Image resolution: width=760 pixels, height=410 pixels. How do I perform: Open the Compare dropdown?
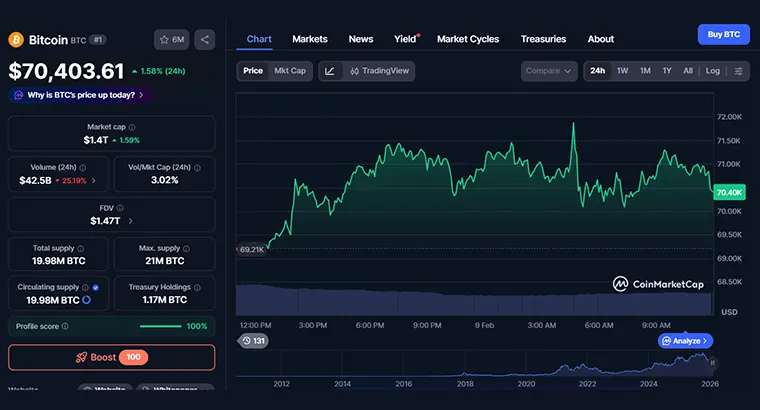(549, 71)
